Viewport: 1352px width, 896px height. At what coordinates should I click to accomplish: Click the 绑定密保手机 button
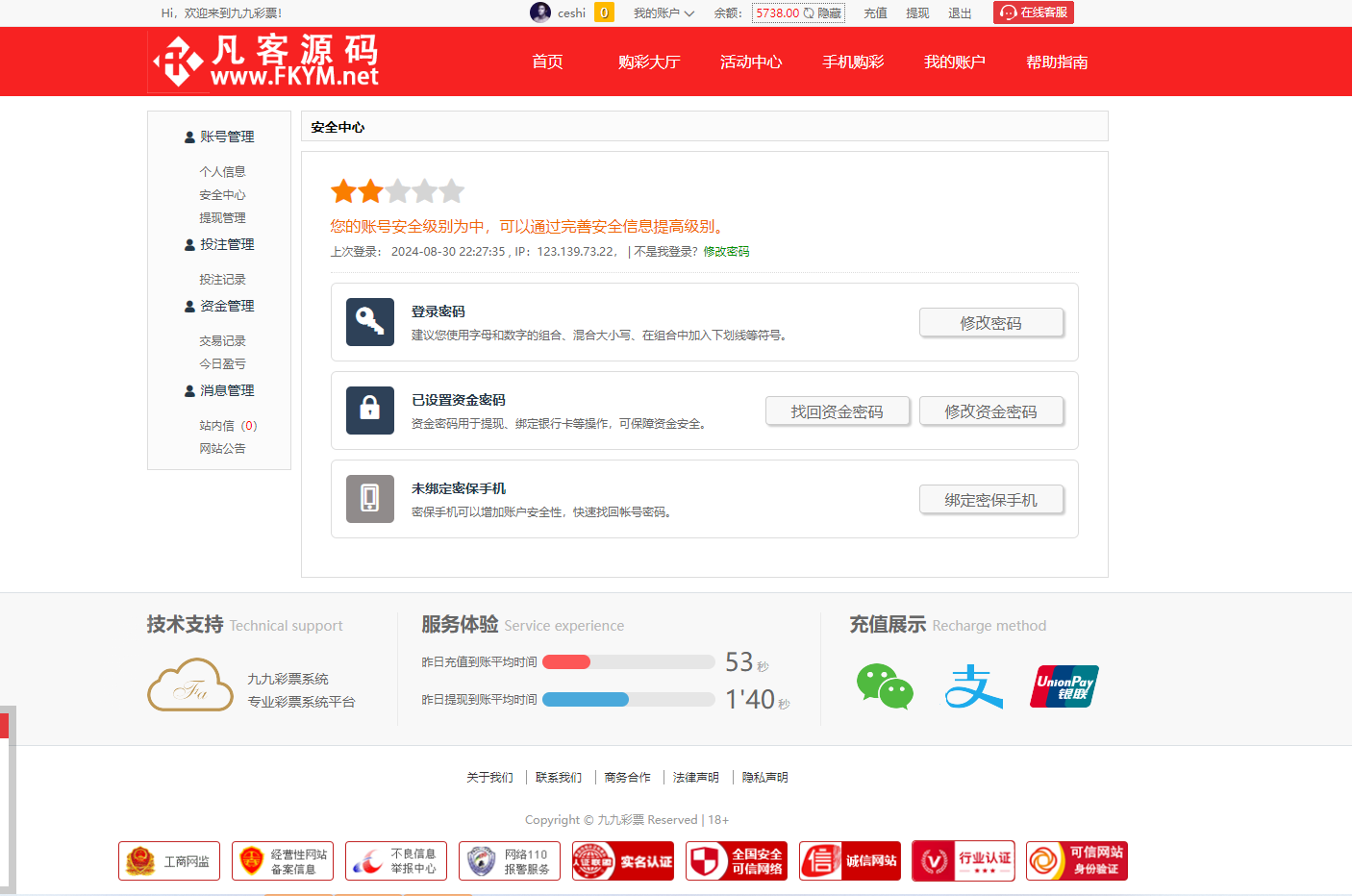(x=991, y=499)
